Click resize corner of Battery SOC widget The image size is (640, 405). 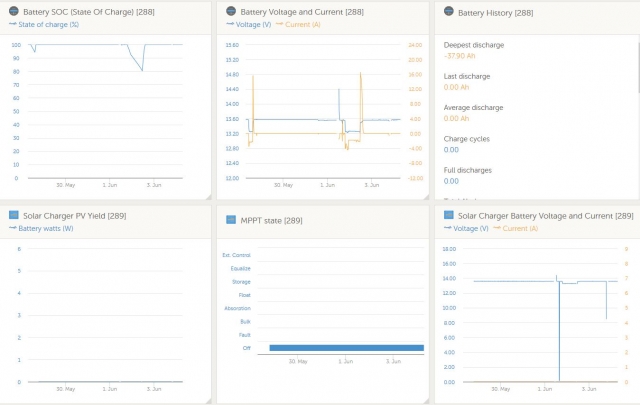tap(208, 196)
